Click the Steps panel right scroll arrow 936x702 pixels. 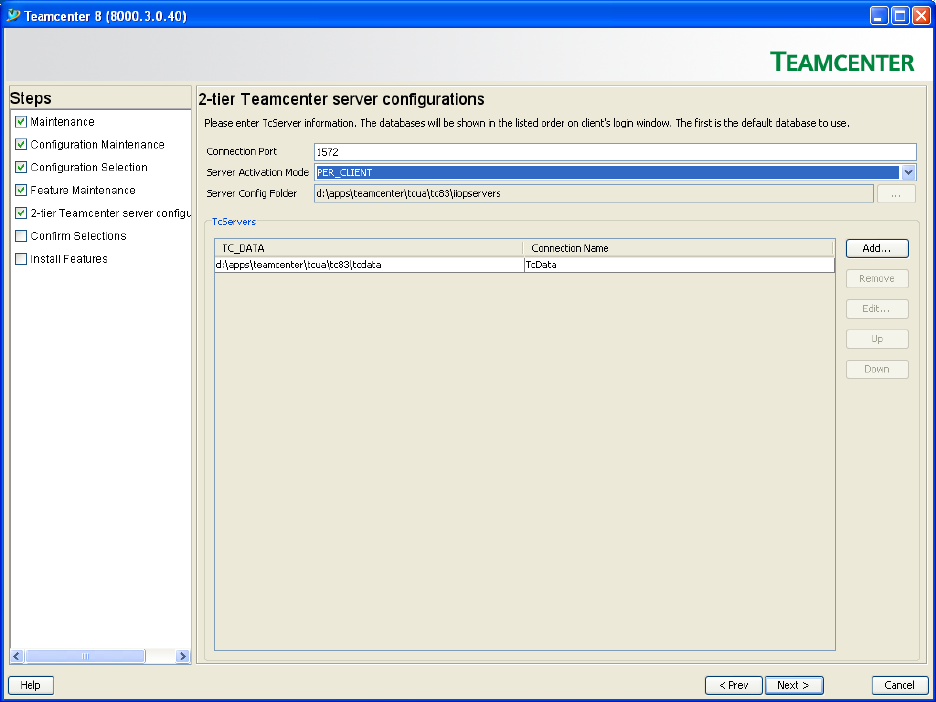click(x=183, y=656)
